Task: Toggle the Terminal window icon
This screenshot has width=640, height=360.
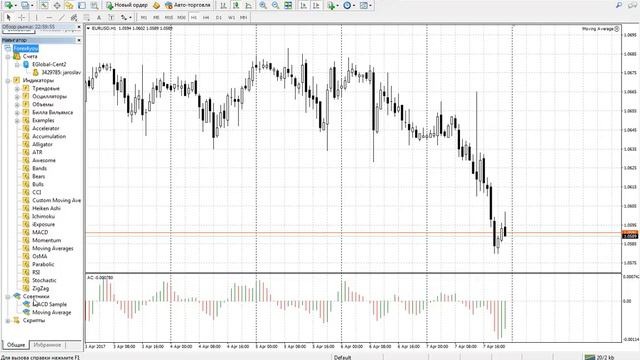Action: pyautogui.click(x=82, y=5)
